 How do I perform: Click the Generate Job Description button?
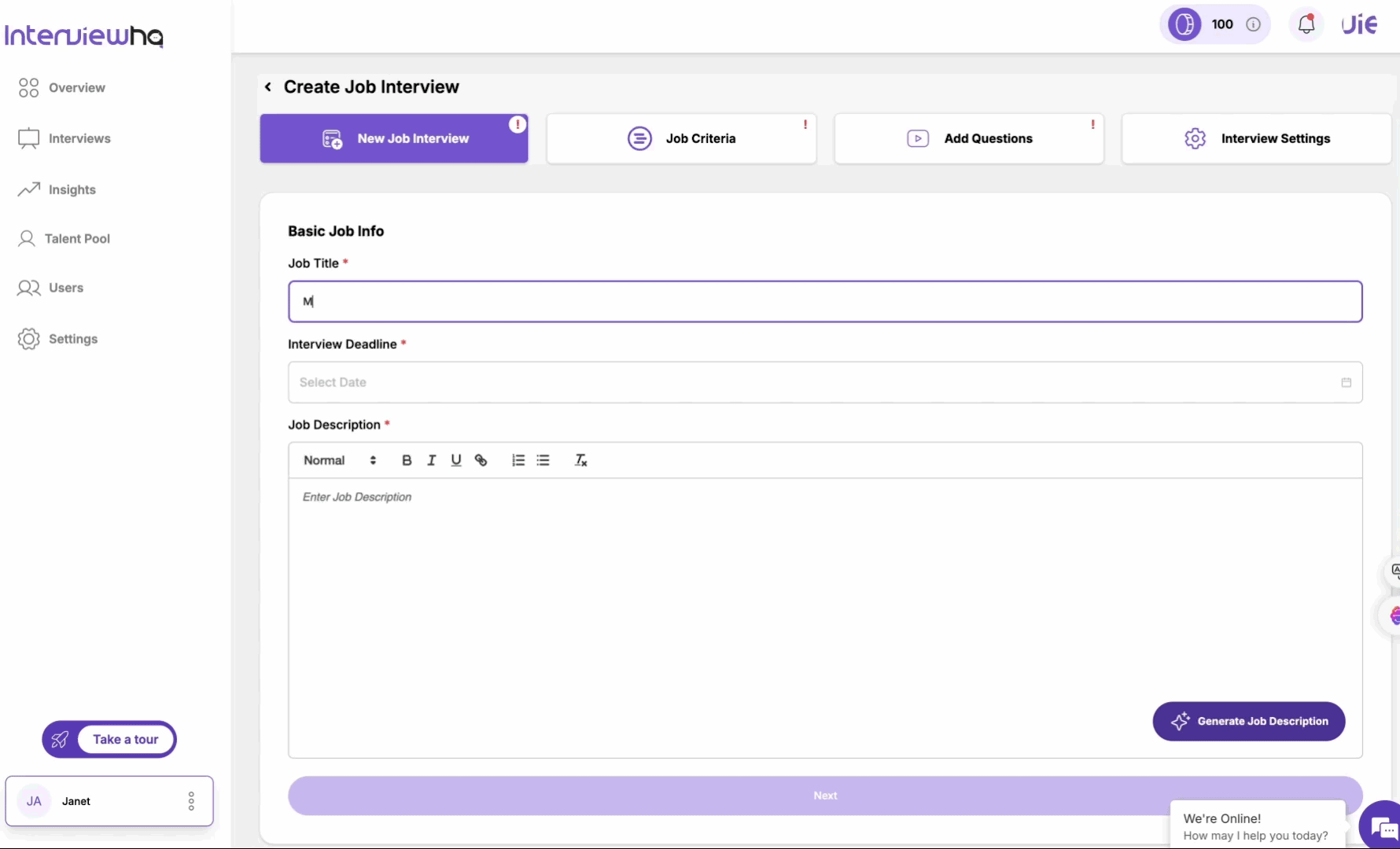pyautogui.click(x=1249, y=721)
